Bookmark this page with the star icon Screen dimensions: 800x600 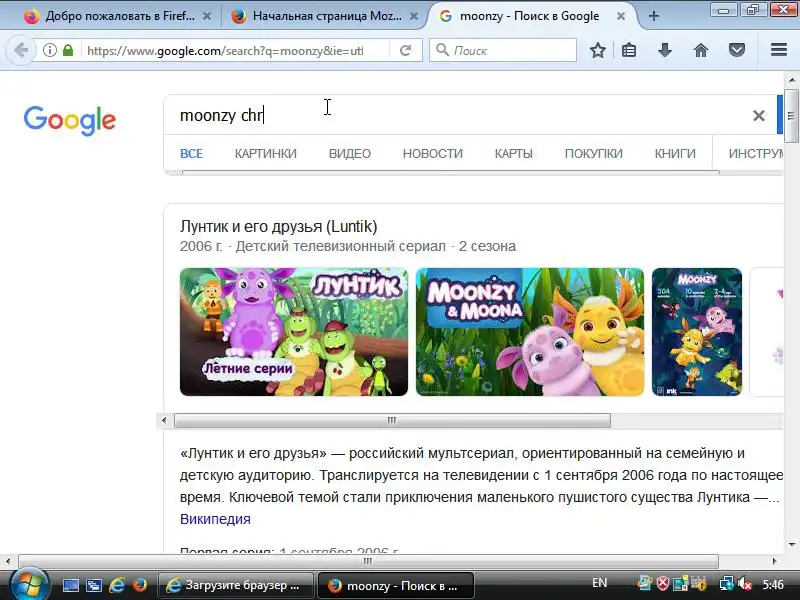598,50
